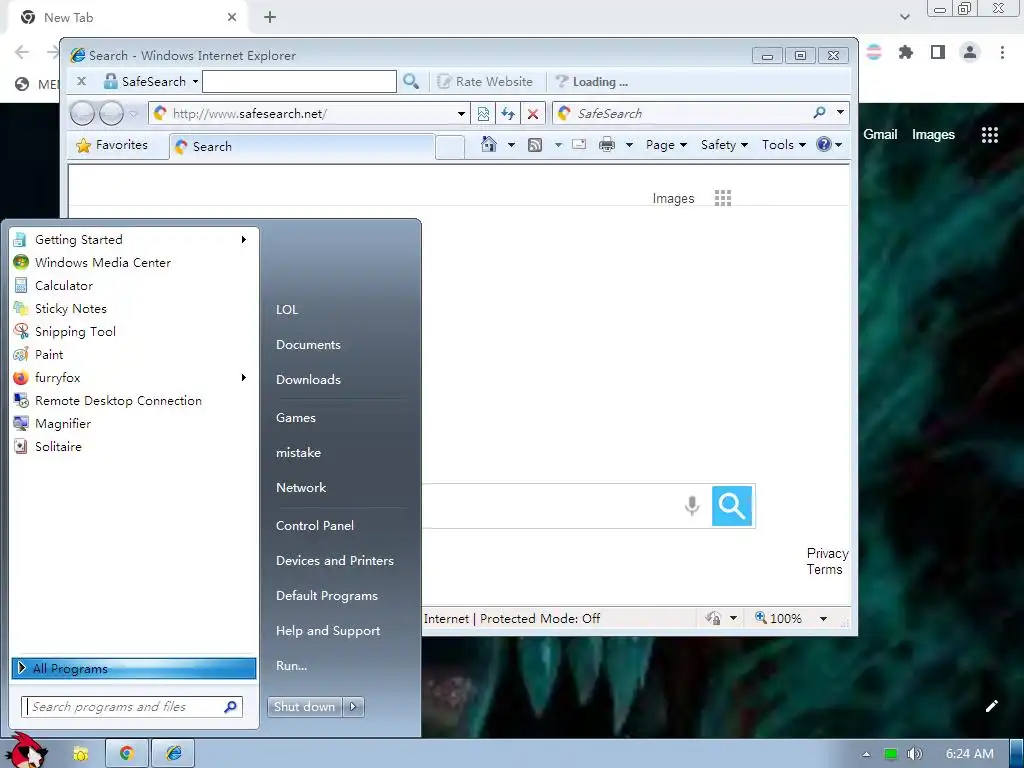This screenshot has height=768, width=1024.
Task: Open the apps grid icon in IE page
Action: tap(723, 198)
